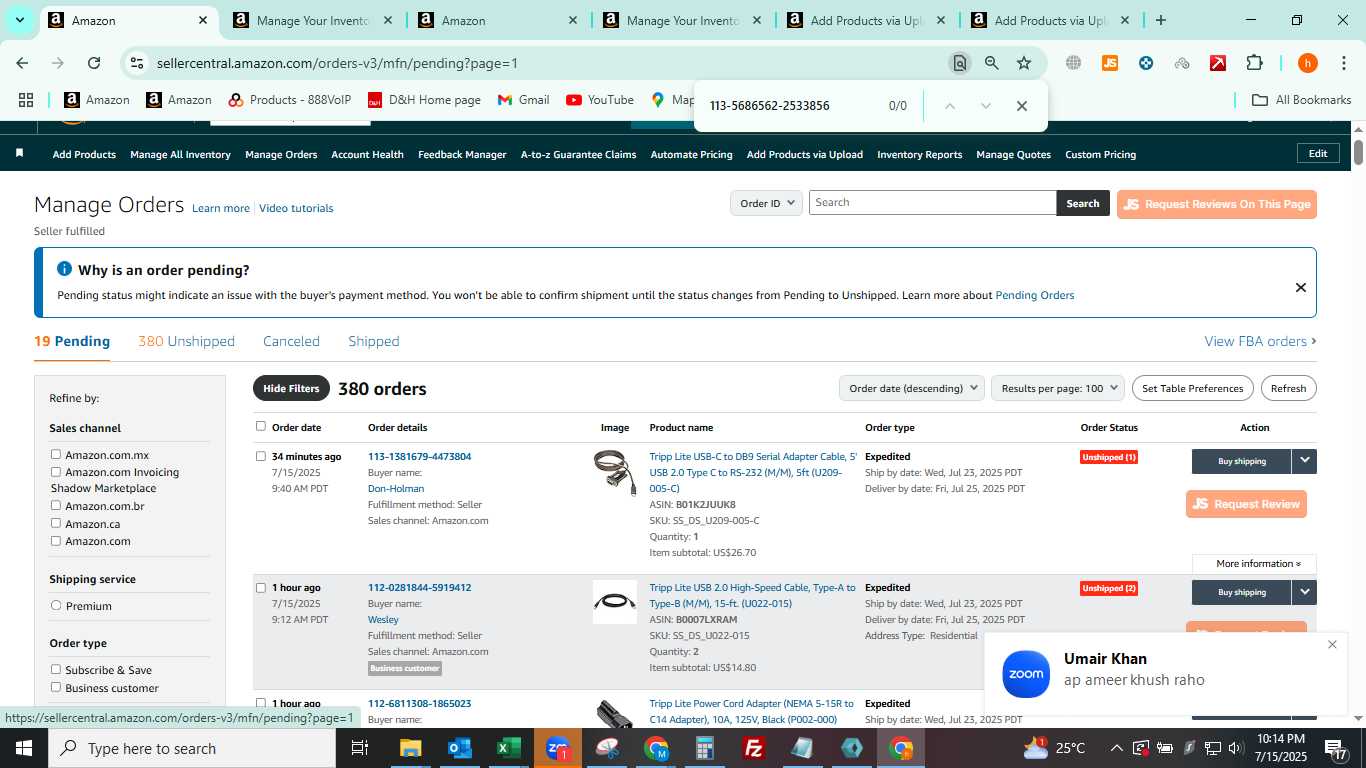The height and width of the screenshot is (768, 1366).
Task: Open Results per page: 100 dropdown
Action: (1058, 388)
